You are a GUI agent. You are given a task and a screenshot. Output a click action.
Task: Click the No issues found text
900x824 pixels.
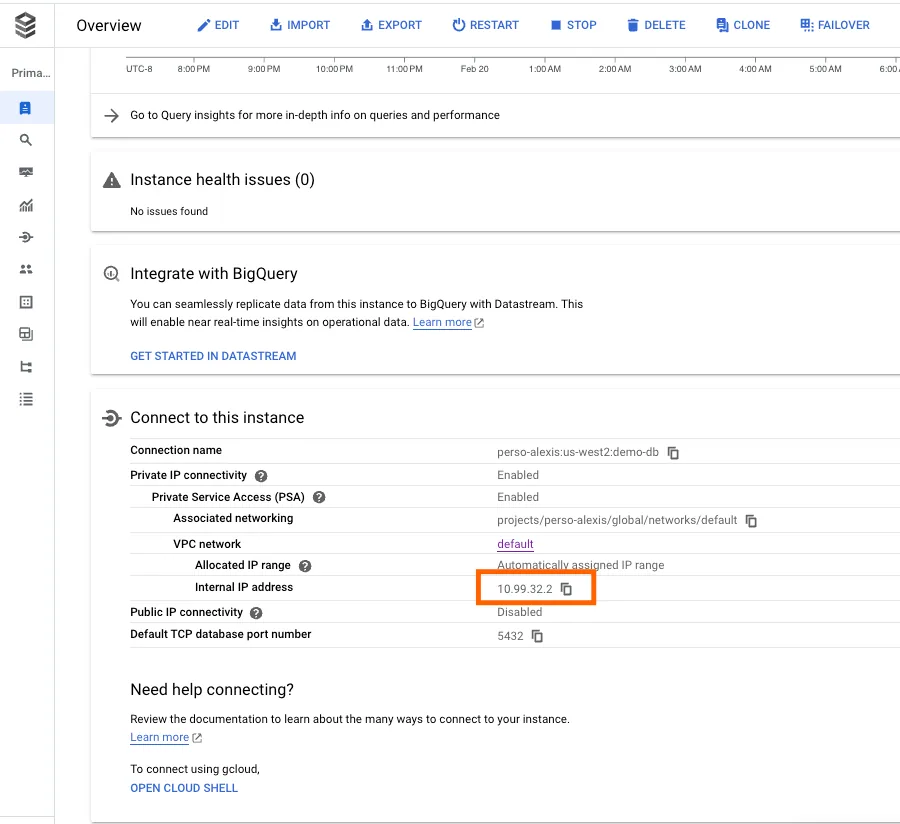(169, 211)
